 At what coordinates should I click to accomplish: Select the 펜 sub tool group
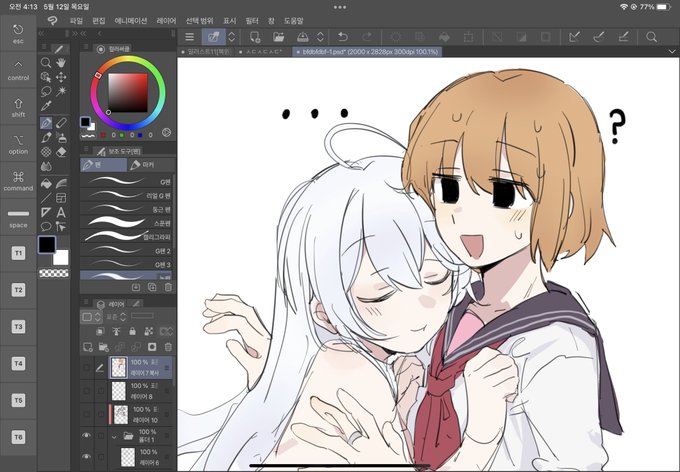click(103, 165)
